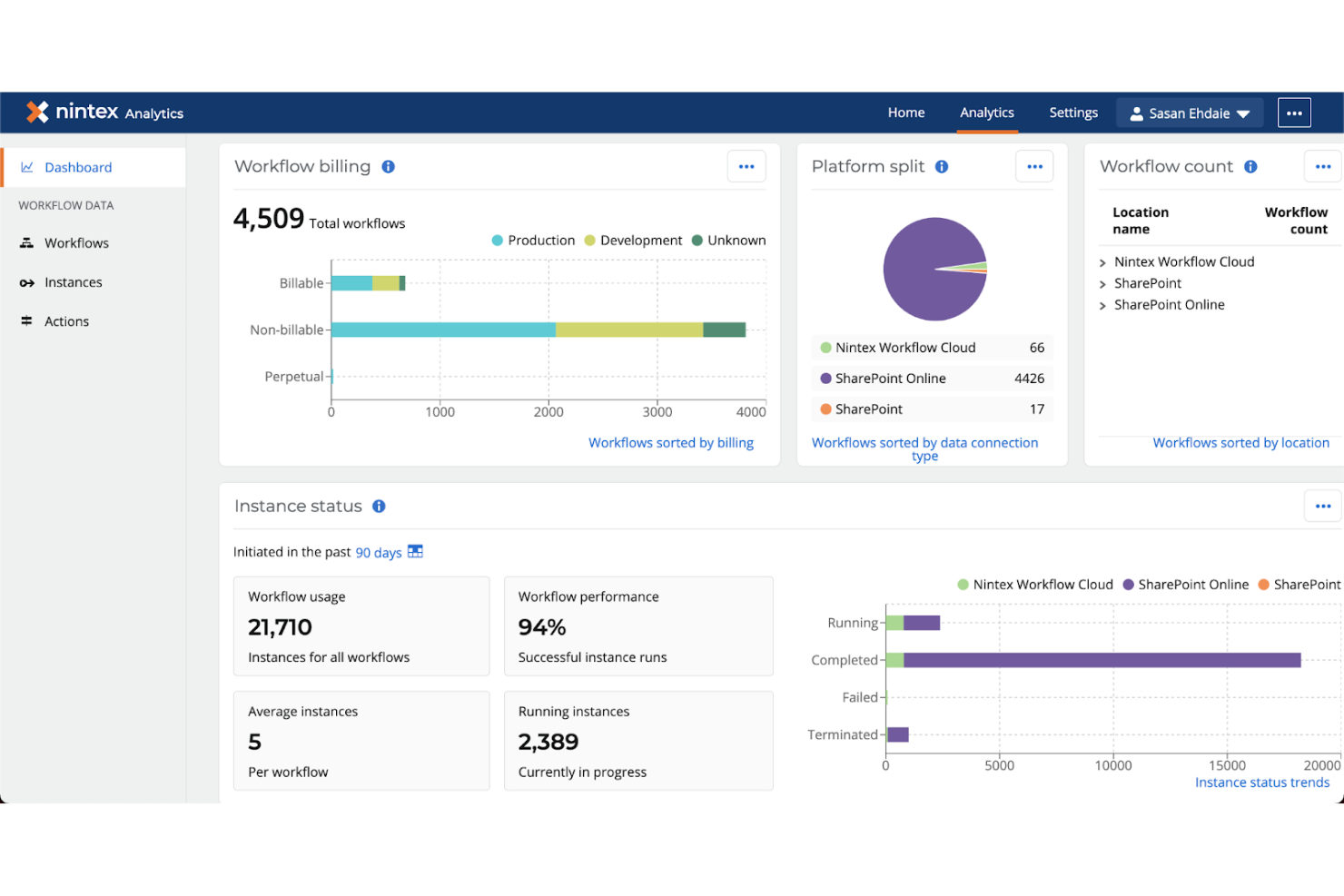Viewport: 1344px width, 896px height.
Task: Open Instance status card options menu
Action: tap(1323, 507)
